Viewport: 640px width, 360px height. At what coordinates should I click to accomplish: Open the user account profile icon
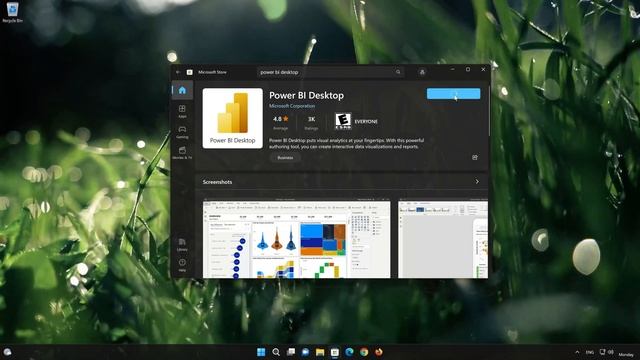pyautogui.click(x=422, y=72)
